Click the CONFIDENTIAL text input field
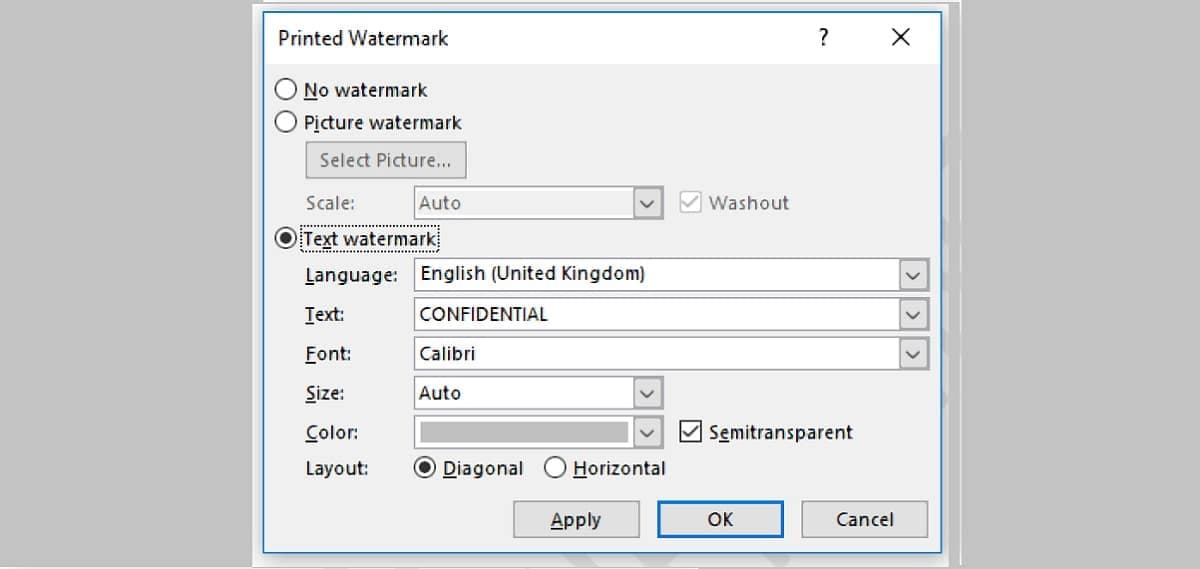Image resolution: width=1200 pixels, height=569 pixels. point(655,314)
